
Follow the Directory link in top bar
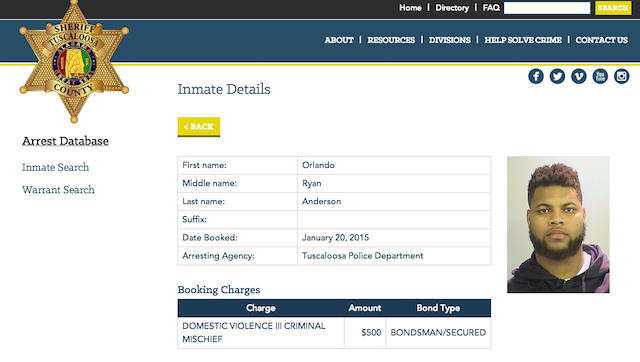[452, 8]
